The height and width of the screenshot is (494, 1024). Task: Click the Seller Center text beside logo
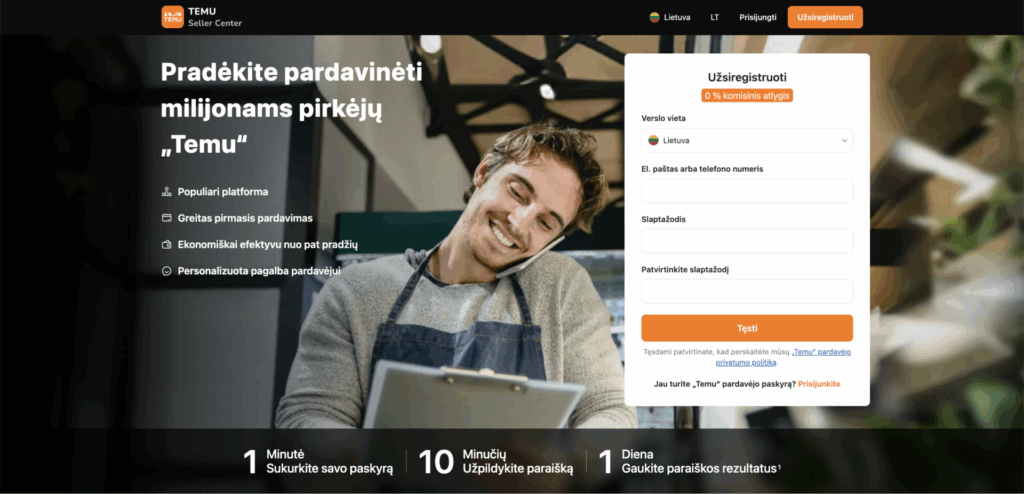(x=215, y=24)
